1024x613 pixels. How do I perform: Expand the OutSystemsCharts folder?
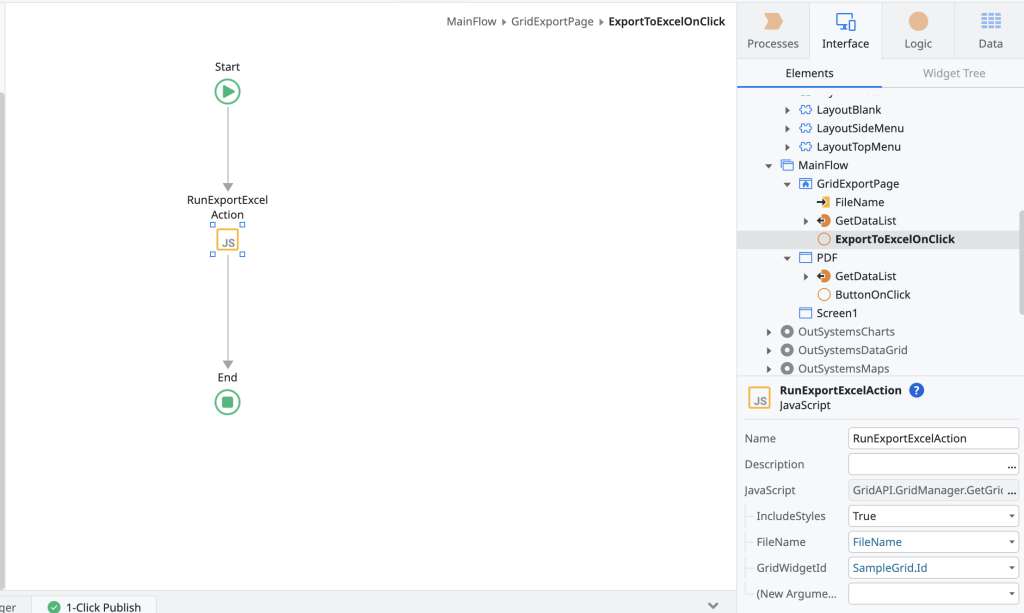pyautogui.click(x=768, y=332)
